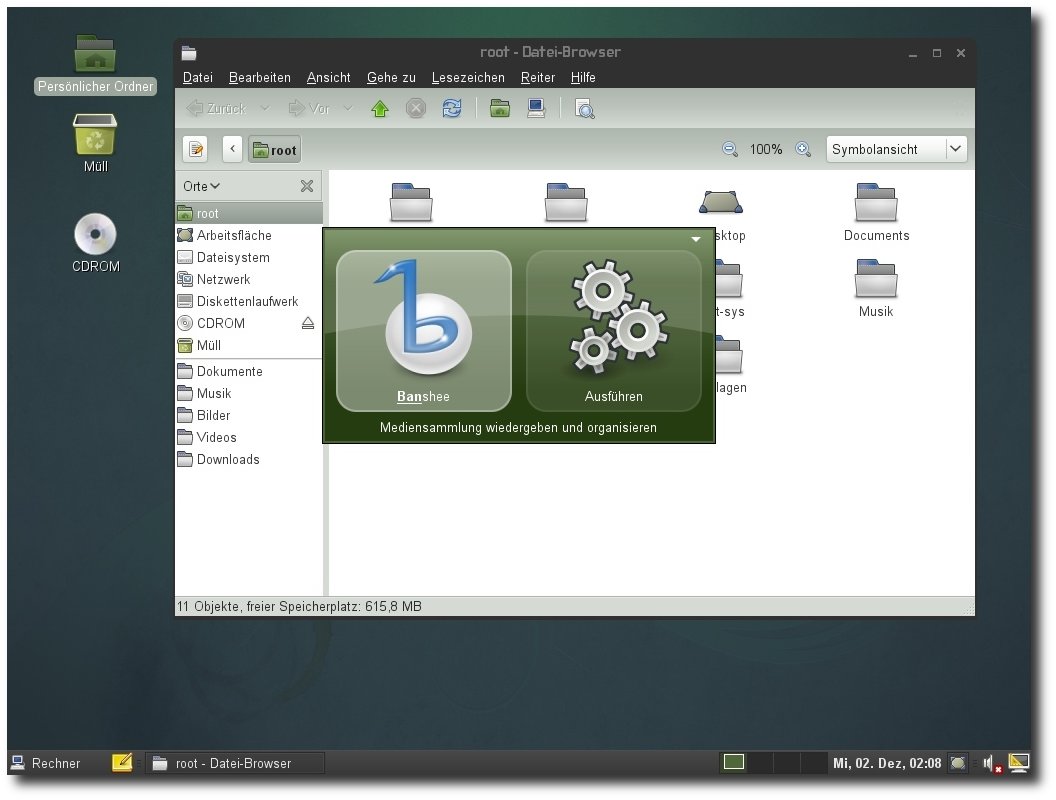Toggle the text location entry mode
The height and width of the screenshot is (800, 1056).
pos(195,149)
